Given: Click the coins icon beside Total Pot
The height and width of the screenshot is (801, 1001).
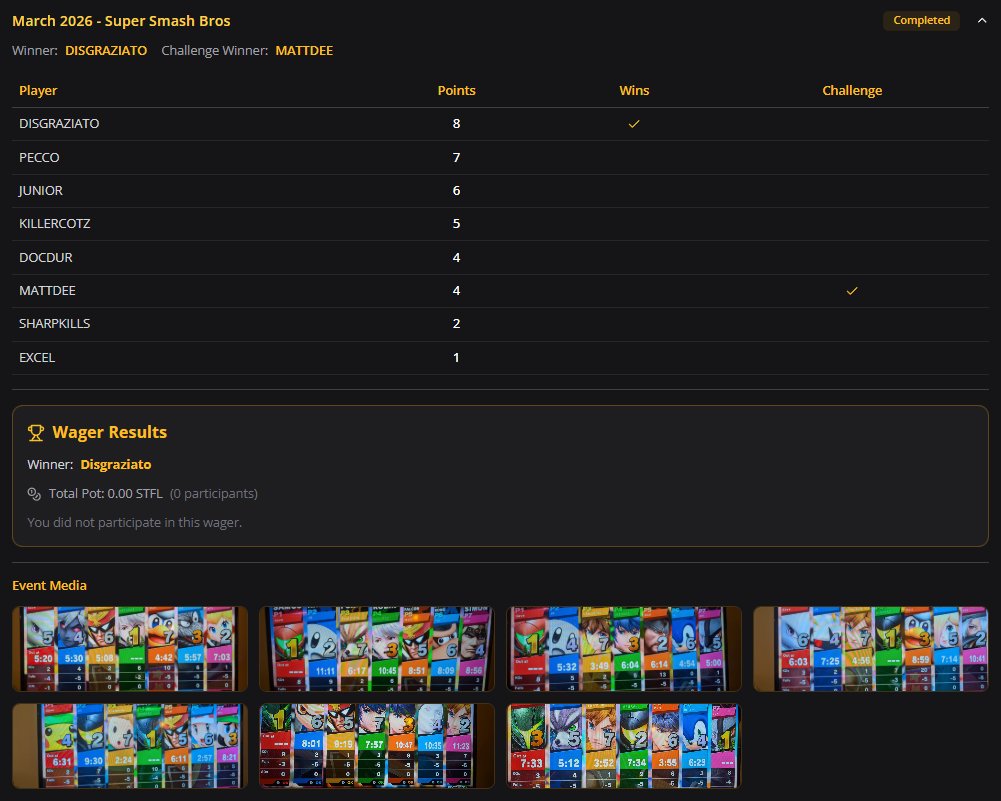Looking at the screenshot, I should pos(34,493).
